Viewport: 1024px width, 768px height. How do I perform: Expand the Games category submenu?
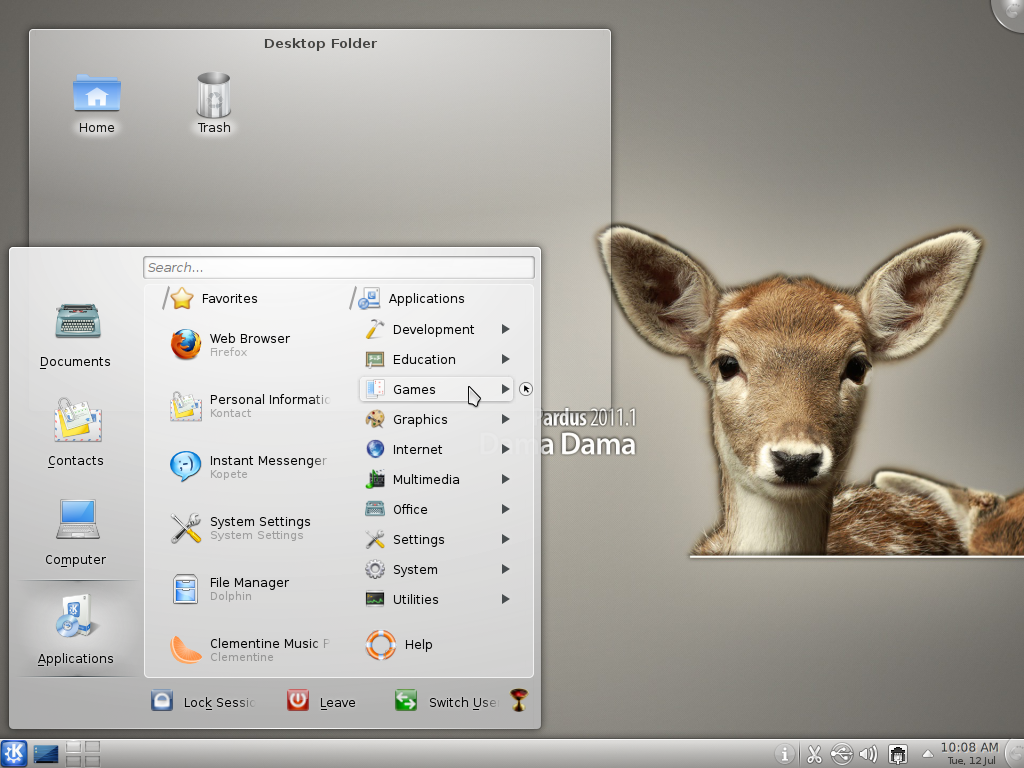[x=430, y=389]
